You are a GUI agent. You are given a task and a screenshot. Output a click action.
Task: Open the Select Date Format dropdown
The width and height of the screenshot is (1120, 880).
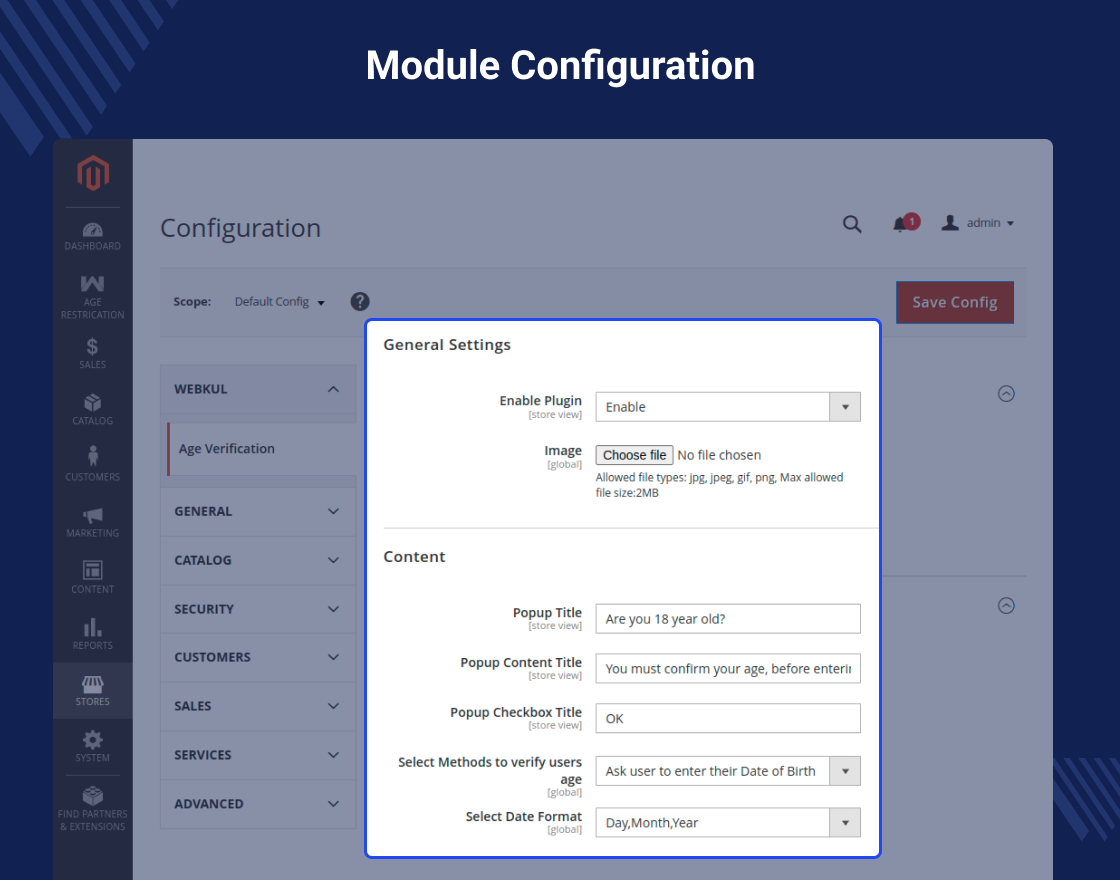click(x=728, y=823)
